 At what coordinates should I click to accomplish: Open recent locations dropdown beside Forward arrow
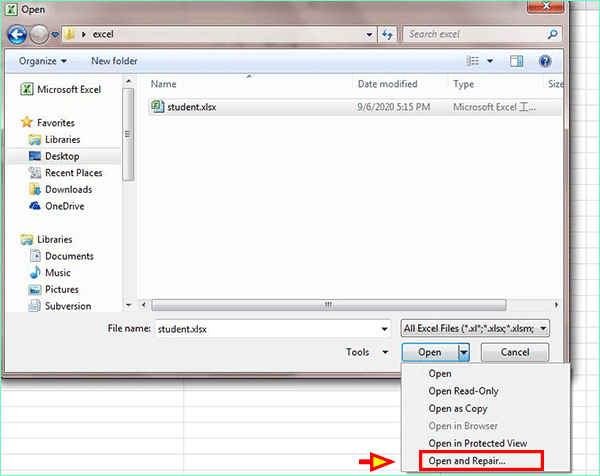(55, 34)
